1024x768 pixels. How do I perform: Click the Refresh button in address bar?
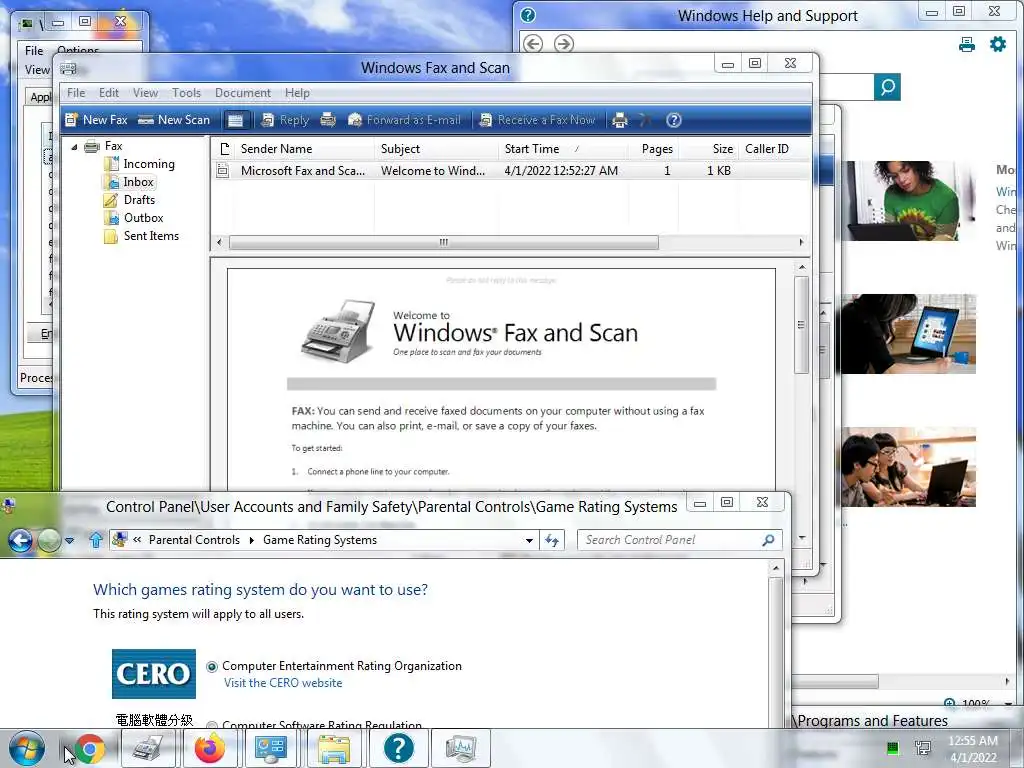point(552,540)
